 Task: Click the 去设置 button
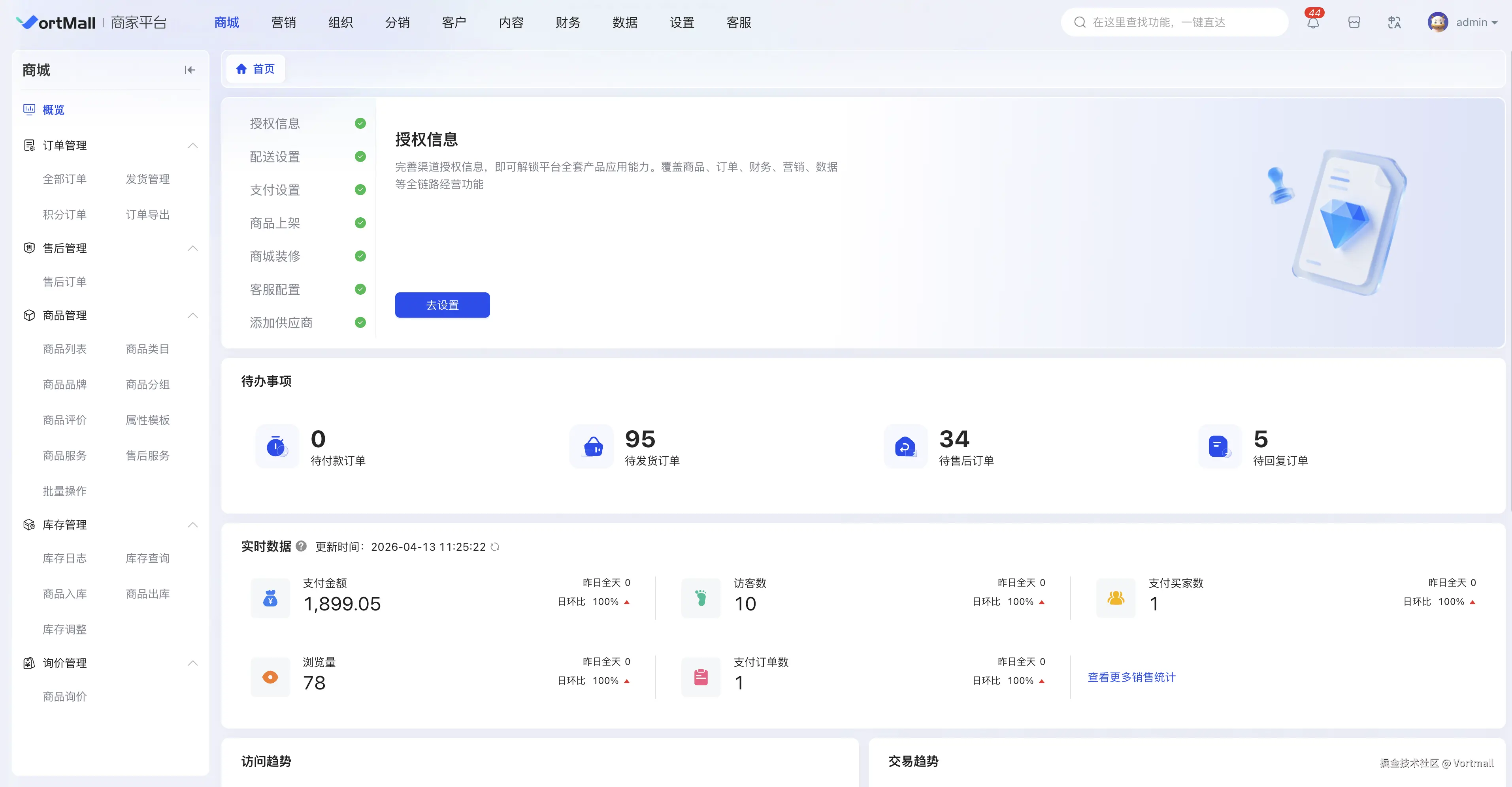(442, 305)
